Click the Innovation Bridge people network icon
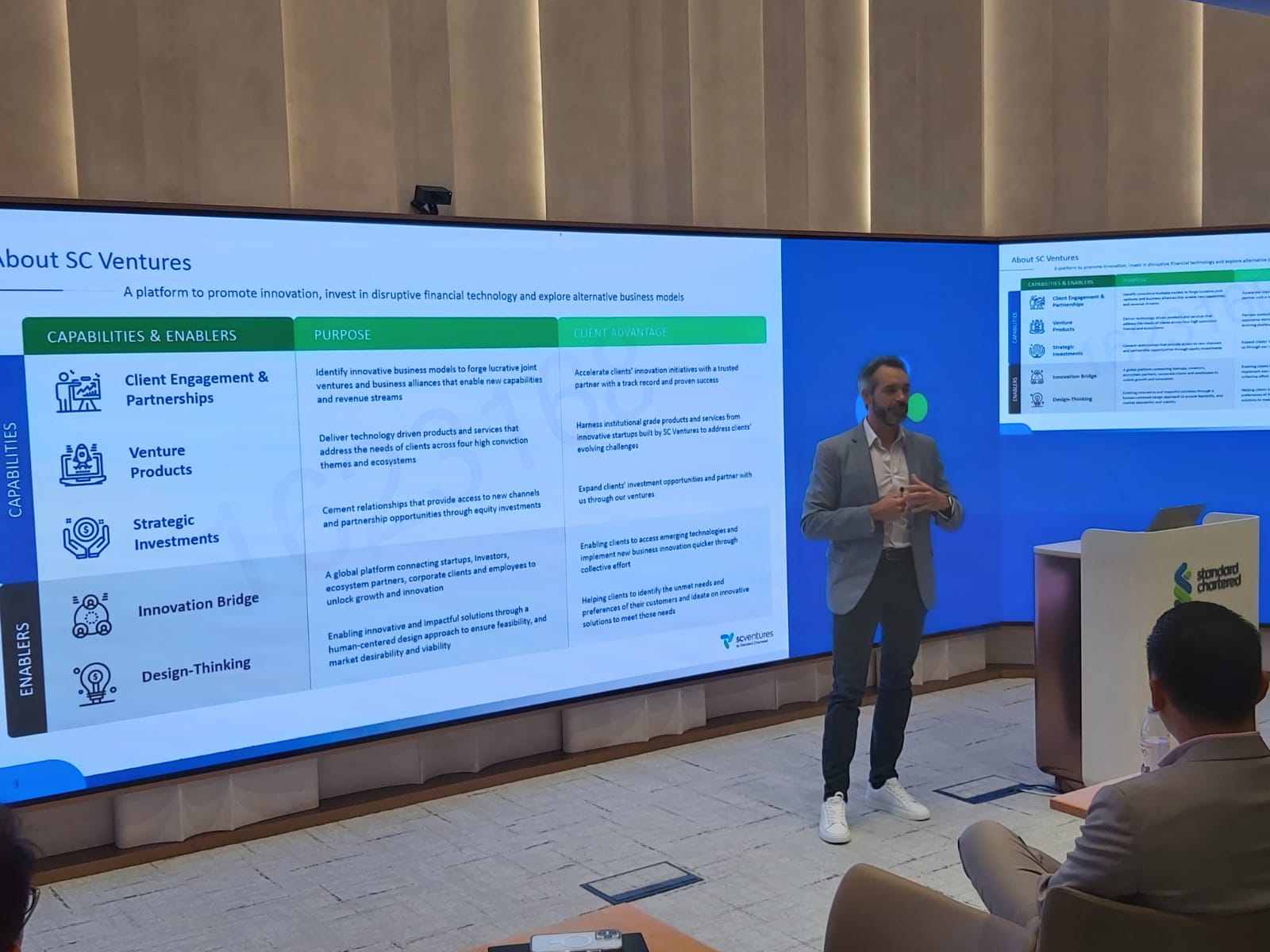Viewport: 1270px width, 952px height. click(91, 615)
